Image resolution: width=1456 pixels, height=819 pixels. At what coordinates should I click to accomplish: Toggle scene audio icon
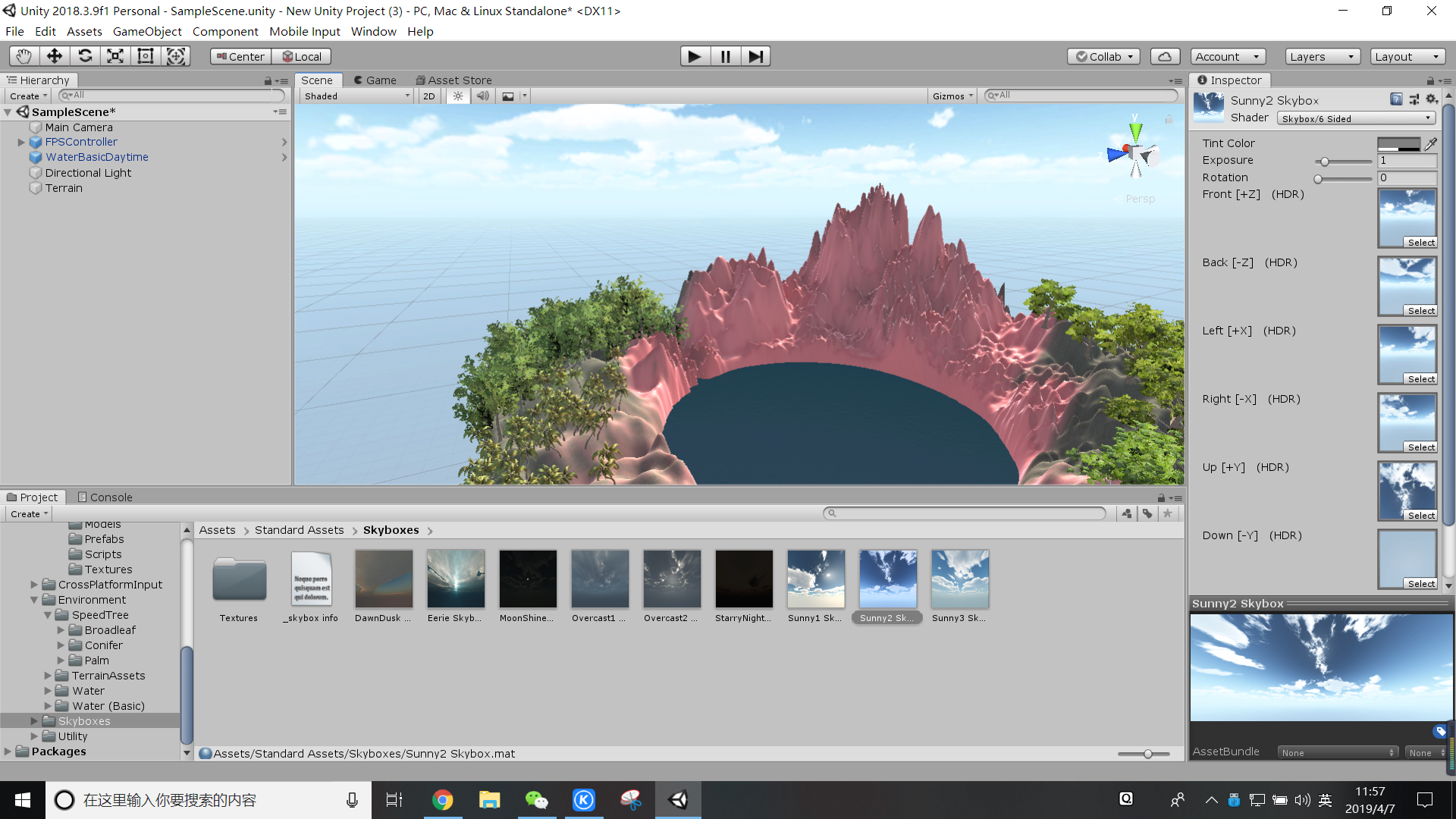482,96
